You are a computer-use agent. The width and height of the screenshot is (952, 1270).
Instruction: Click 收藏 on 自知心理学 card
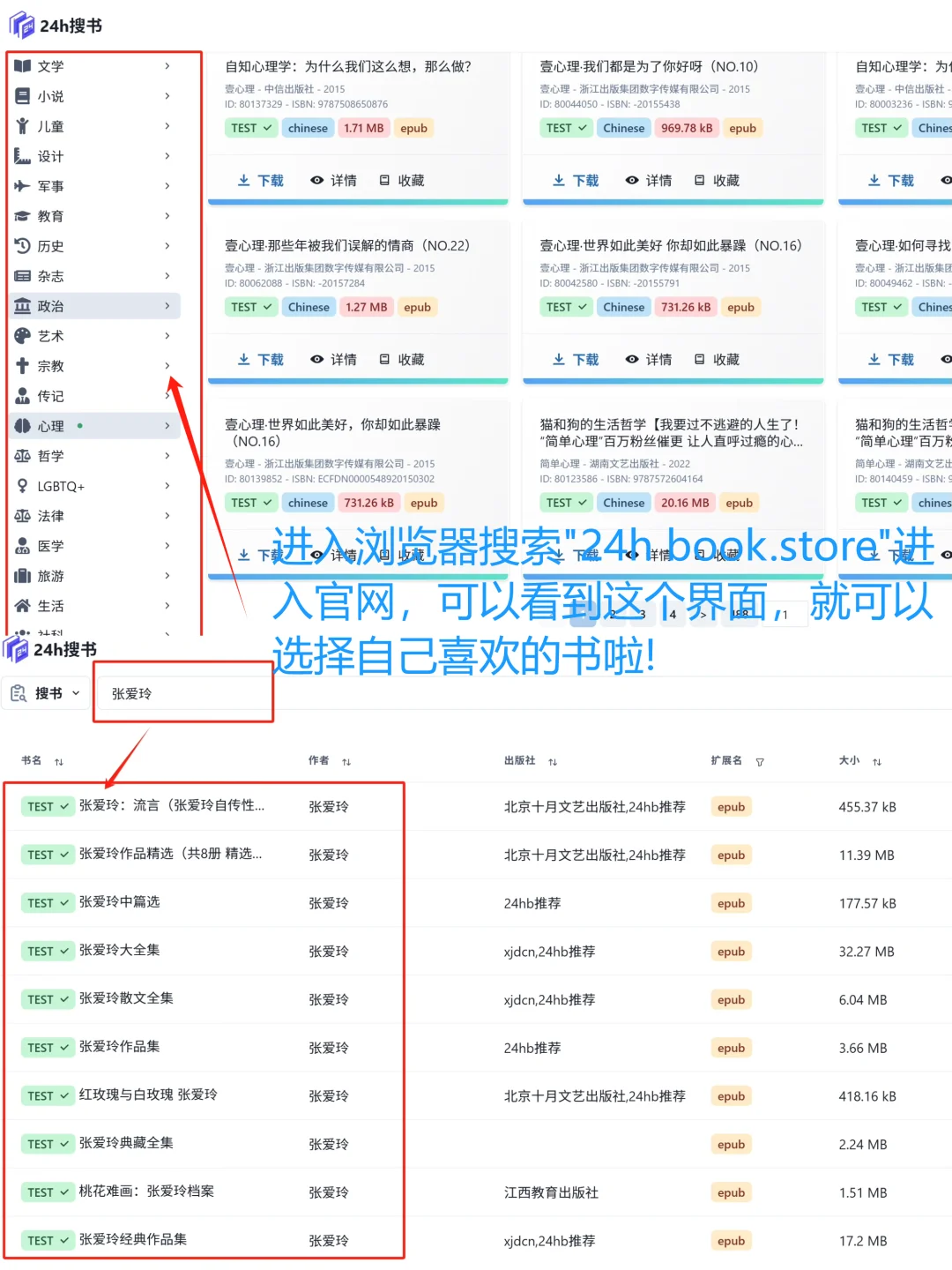coord(402,180)
